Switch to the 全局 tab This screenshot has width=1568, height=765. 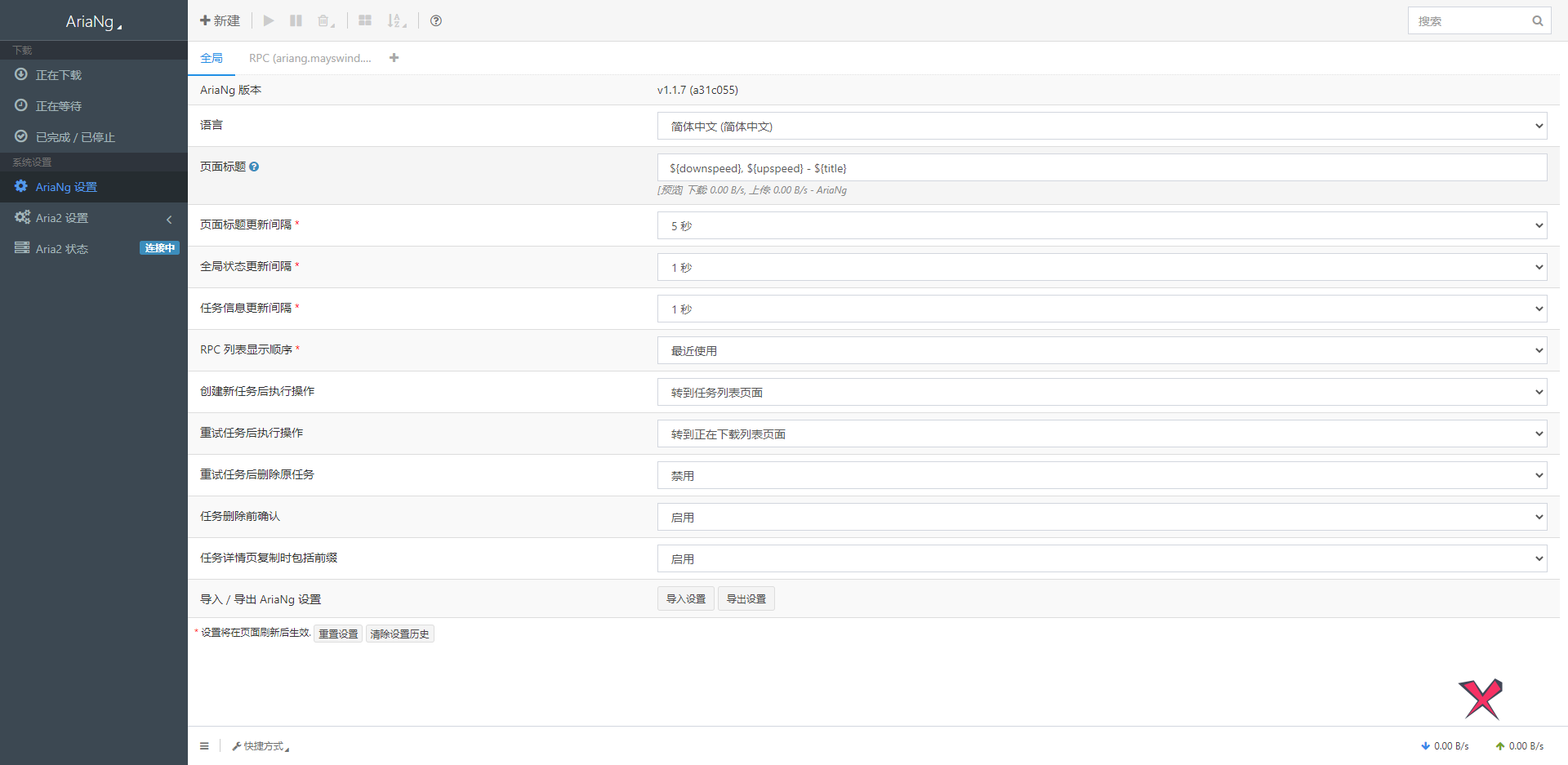click(212, 58)
